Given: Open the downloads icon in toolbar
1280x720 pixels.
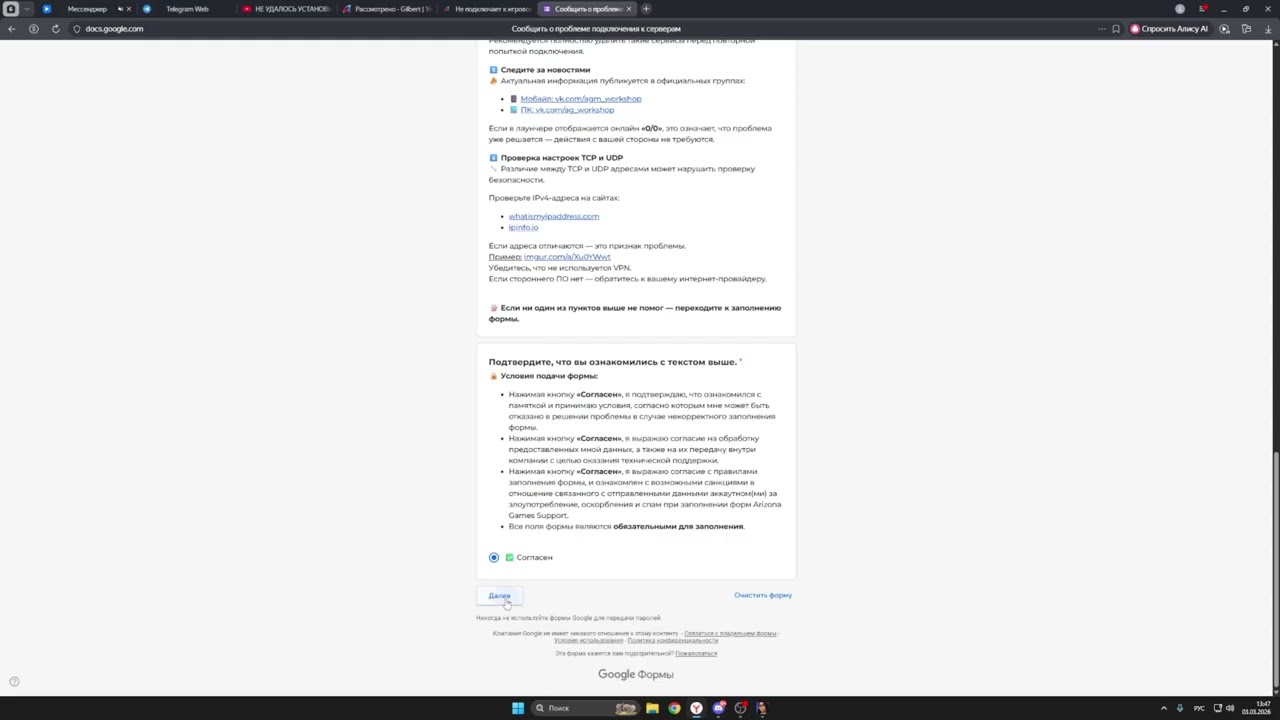Looking at the screenshot, I should [1268, 29].
